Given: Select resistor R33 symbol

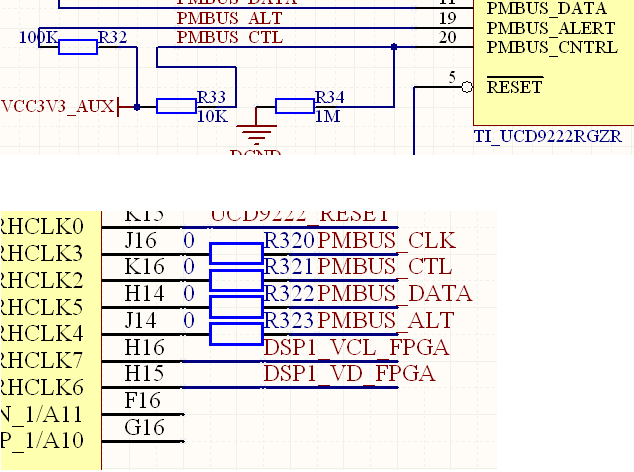Looking at the screenshot, I should point(176,106).
